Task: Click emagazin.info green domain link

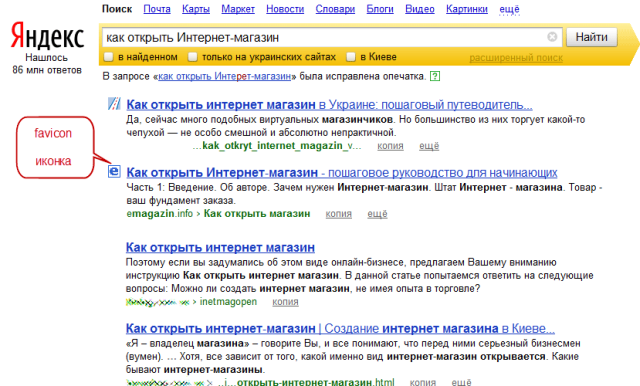Action: coord(160,213)
